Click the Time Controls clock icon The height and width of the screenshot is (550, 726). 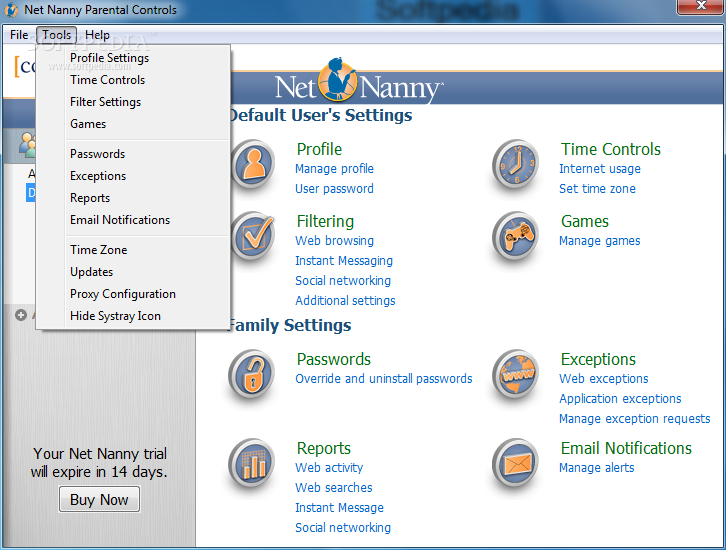pyautogui.click(x=515, y=164)
